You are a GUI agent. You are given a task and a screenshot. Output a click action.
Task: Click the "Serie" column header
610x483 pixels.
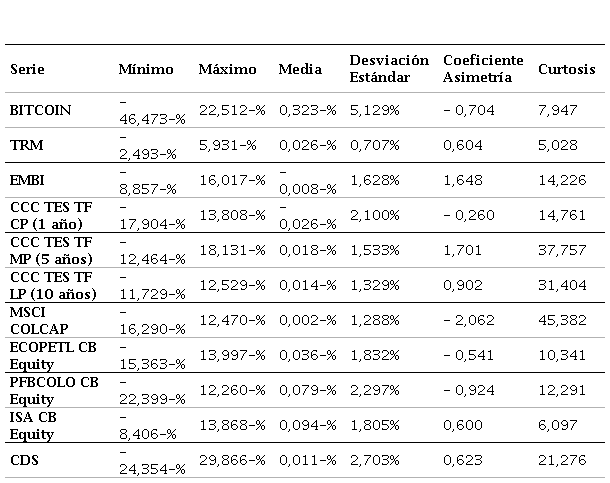27,70
